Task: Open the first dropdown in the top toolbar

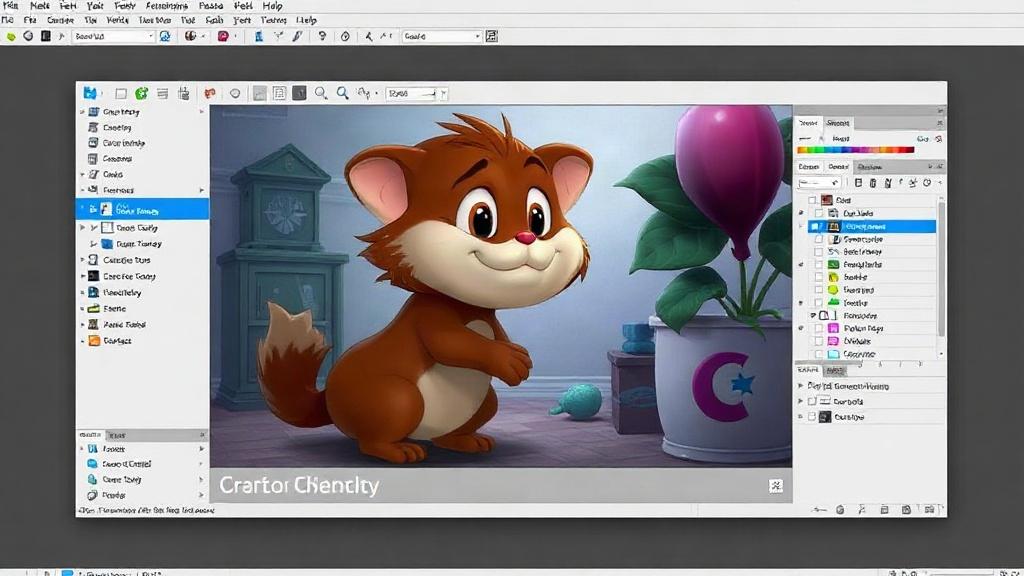Action: (113, 36)
